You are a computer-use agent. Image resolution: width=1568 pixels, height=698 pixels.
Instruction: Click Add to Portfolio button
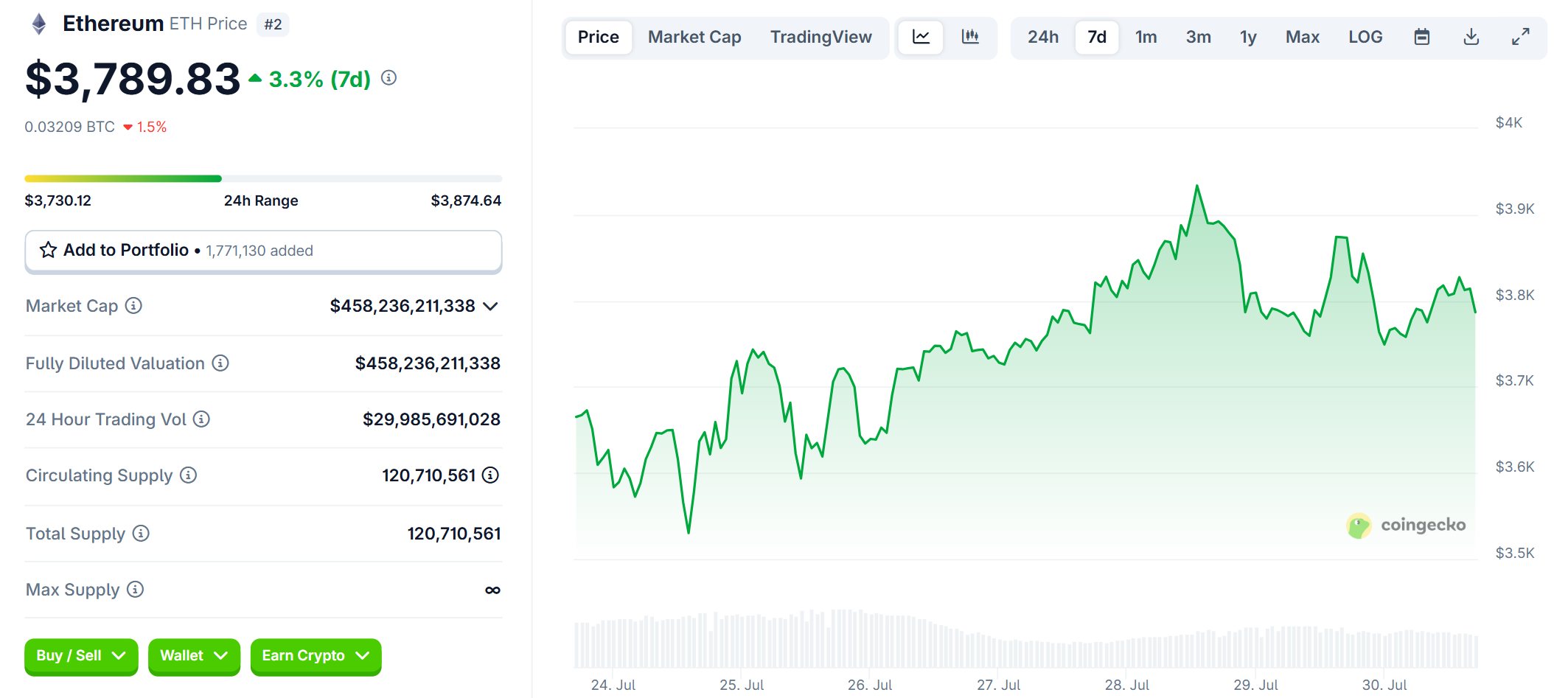[263, 251]
